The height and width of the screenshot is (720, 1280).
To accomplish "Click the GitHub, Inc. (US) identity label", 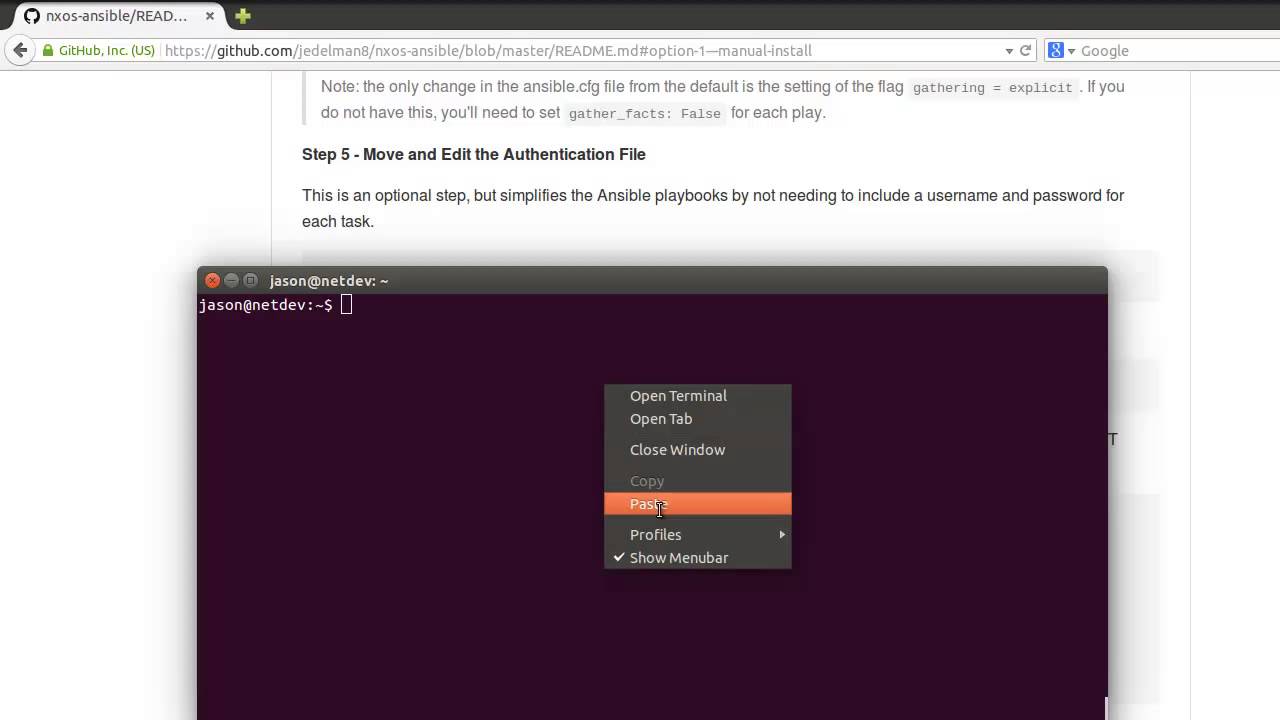I will click(106, 51).
